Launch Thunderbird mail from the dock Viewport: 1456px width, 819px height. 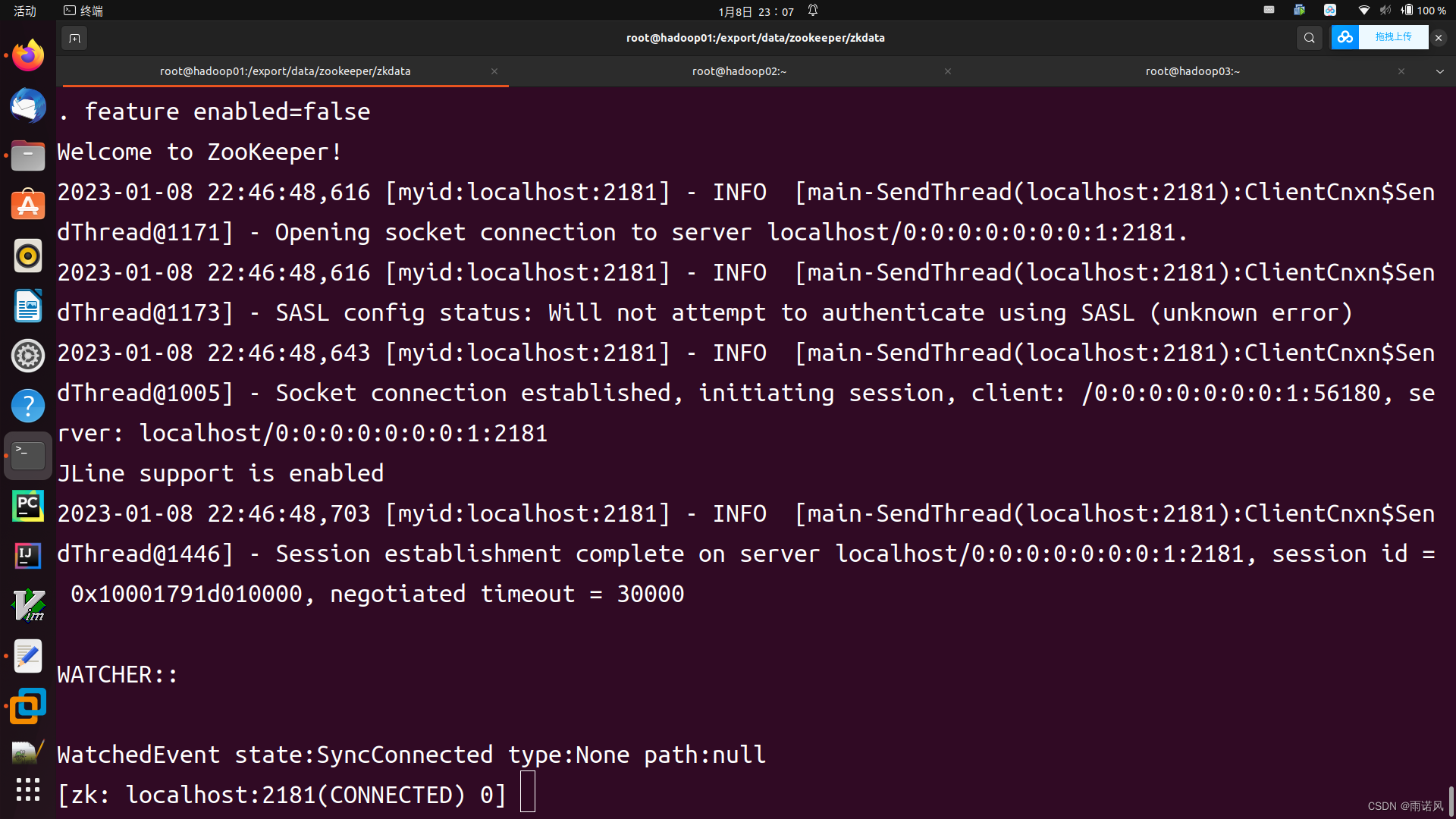click(28, 105)
